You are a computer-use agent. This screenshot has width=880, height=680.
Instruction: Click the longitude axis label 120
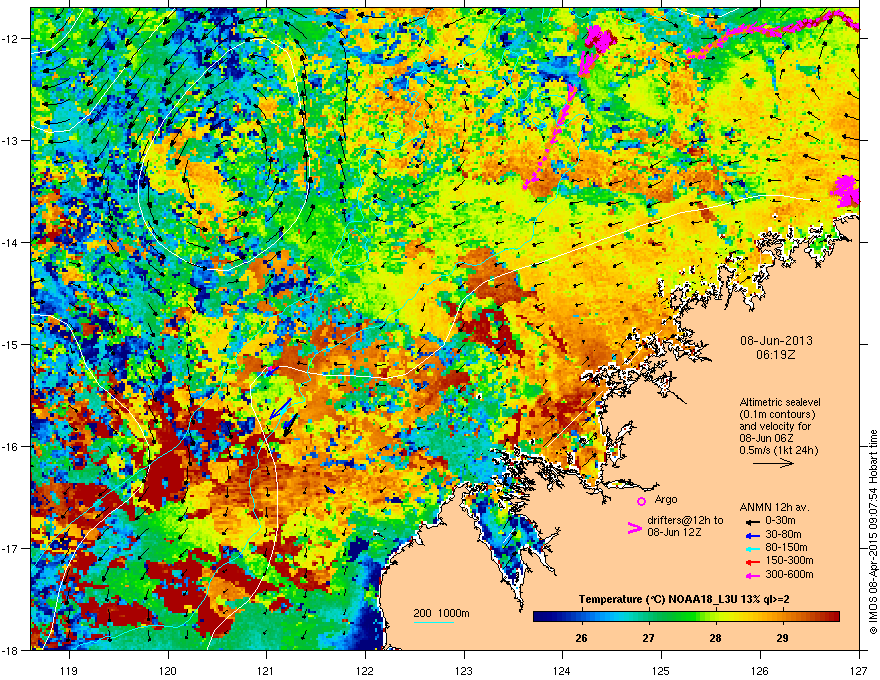[x=168, y=670]
